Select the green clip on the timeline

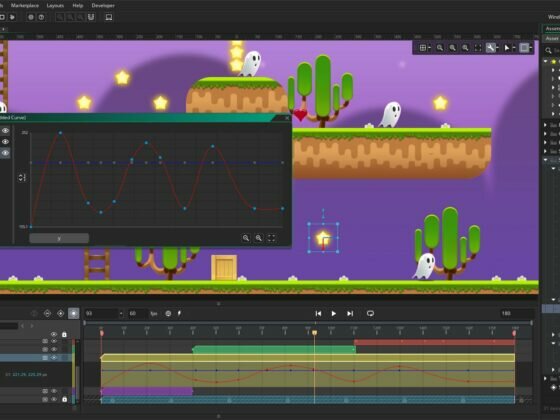click(274, 350)
